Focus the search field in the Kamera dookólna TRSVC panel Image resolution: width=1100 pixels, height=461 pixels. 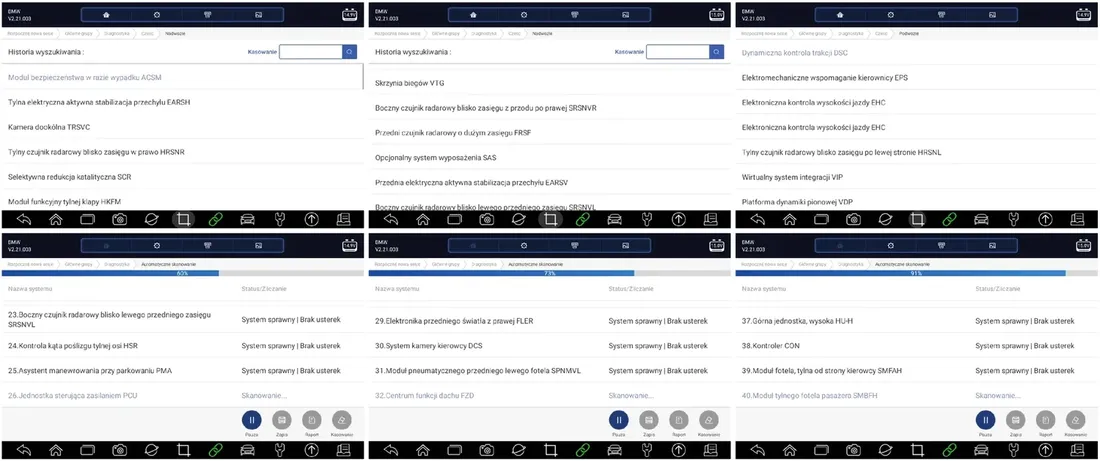pos(311,52)
